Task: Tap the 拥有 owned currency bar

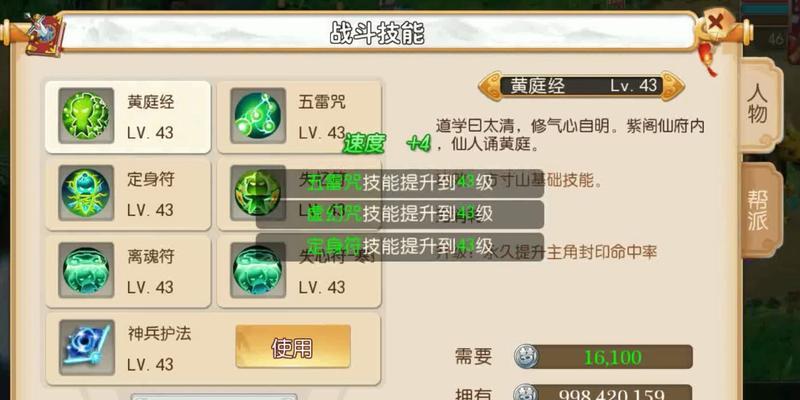Action: click(x=612, y=393)
